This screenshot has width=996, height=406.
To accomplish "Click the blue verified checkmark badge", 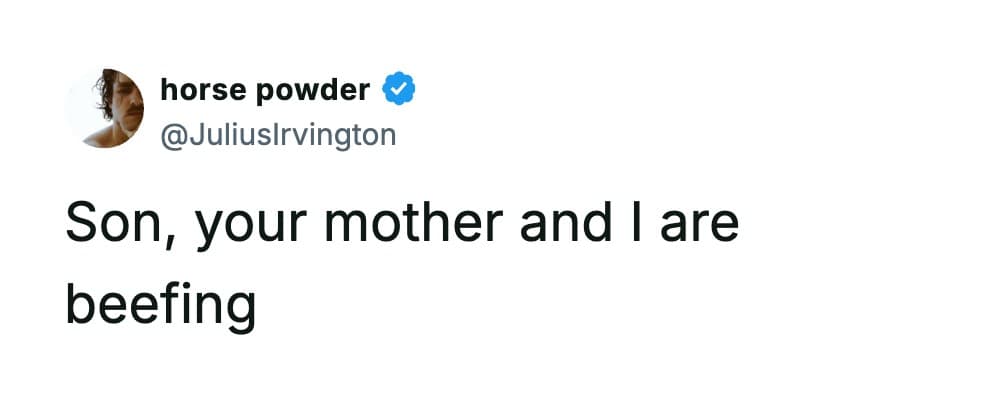I will (x=400, y=91).
